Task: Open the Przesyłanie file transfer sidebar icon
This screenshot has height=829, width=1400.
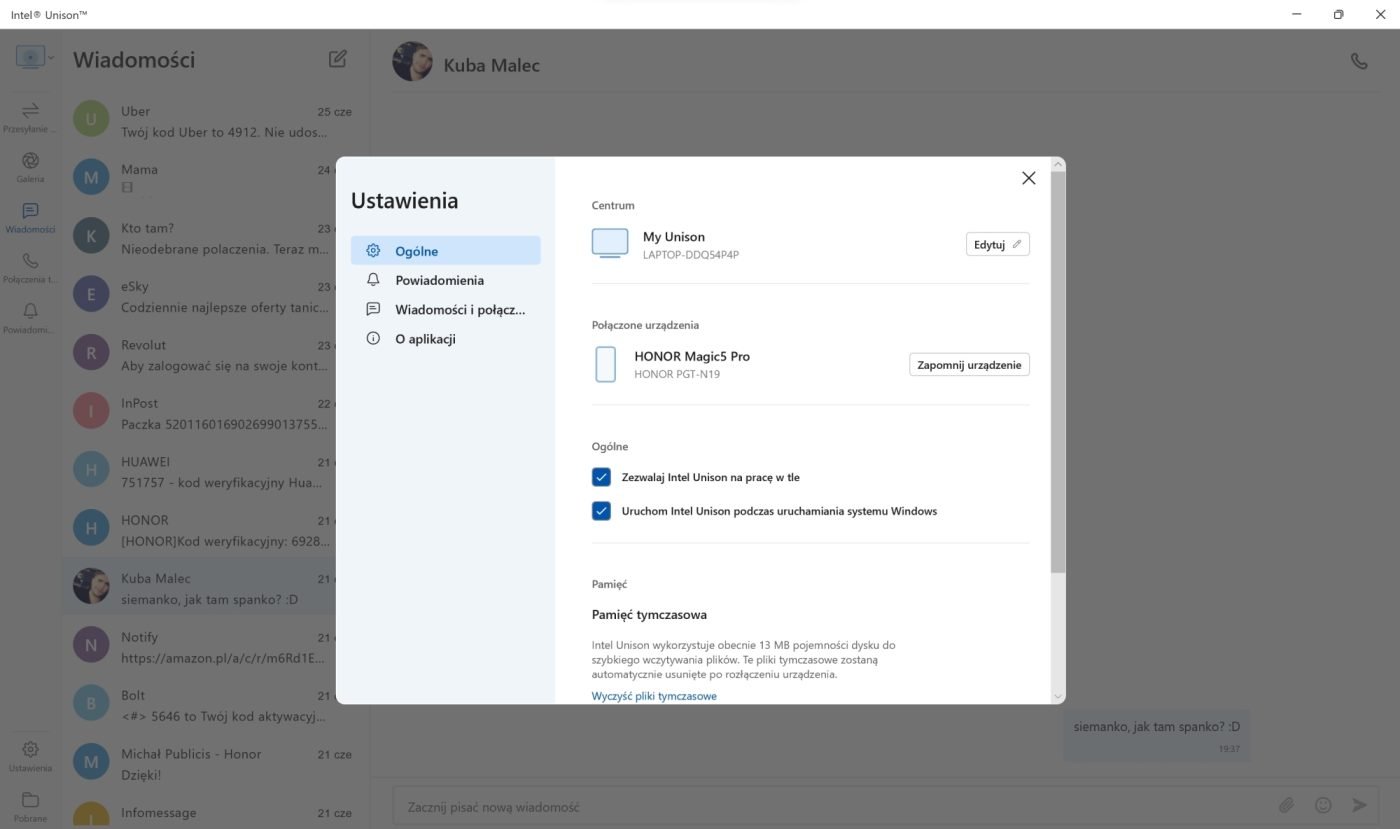Action: [30, 110]
